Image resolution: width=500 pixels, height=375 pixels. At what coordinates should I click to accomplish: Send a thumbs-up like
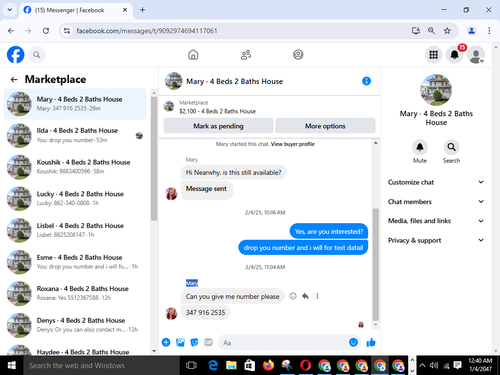[371, 342]
